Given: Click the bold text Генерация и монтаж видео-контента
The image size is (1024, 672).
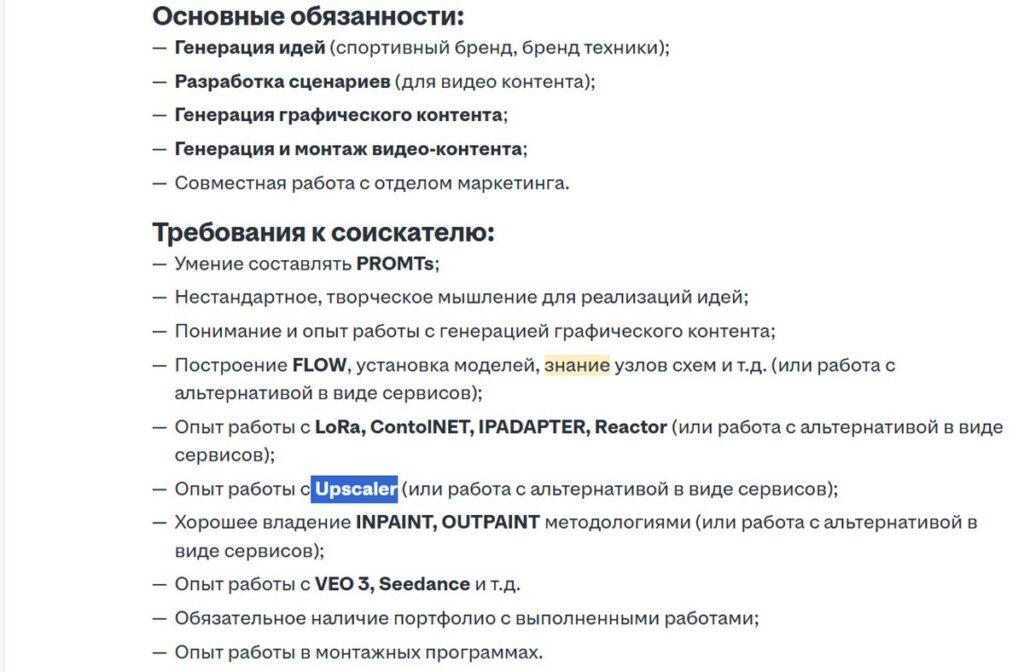Looking at the screenshot, I should pyautogui.click(x=348, y=149).
